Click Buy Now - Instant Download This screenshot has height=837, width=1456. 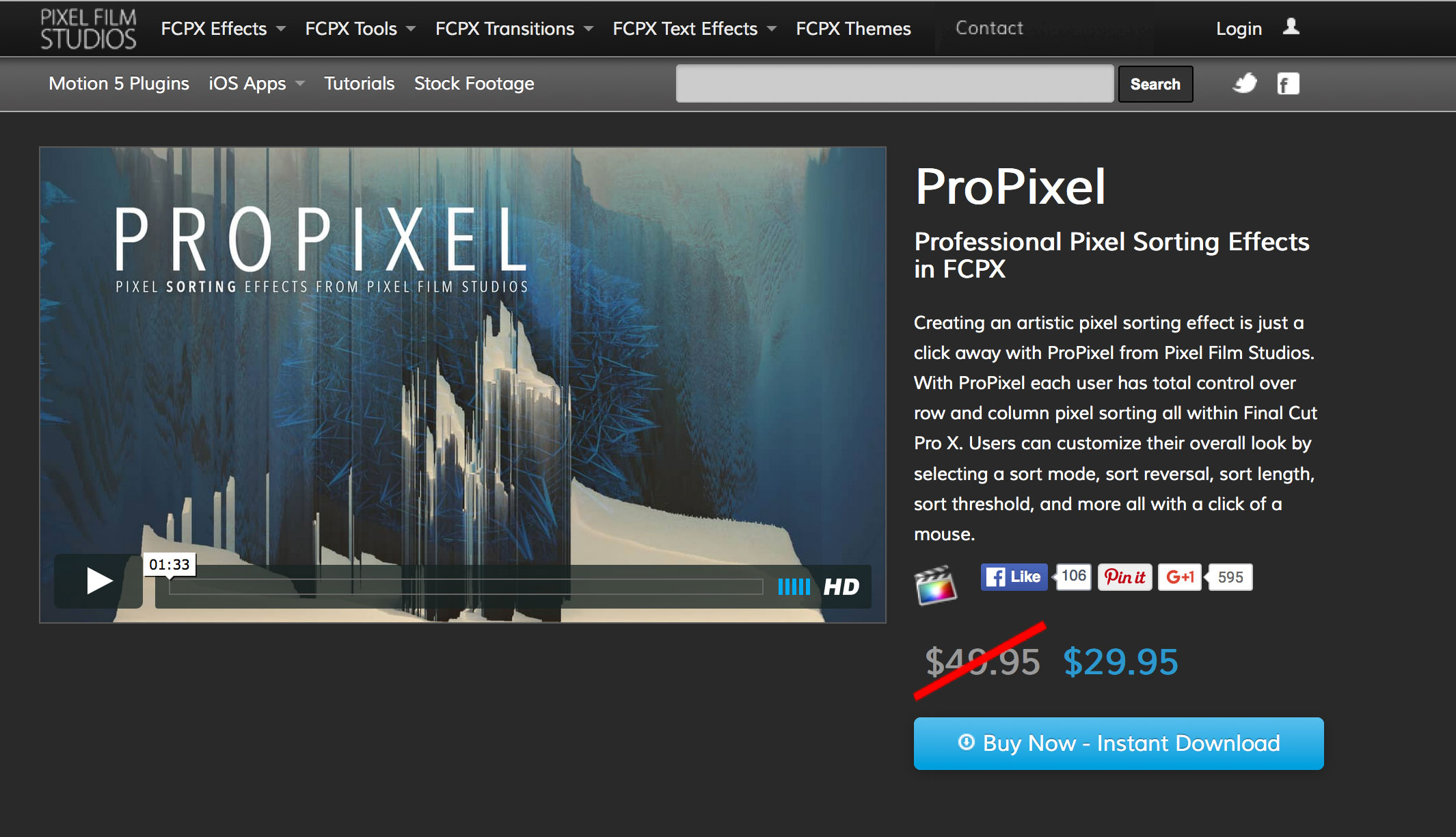tap(1118, 743)
